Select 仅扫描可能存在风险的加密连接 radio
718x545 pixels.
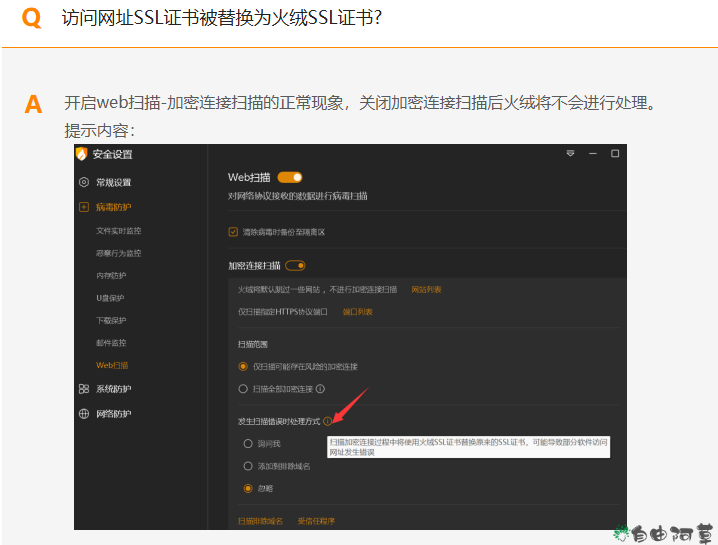click(243, 366)
